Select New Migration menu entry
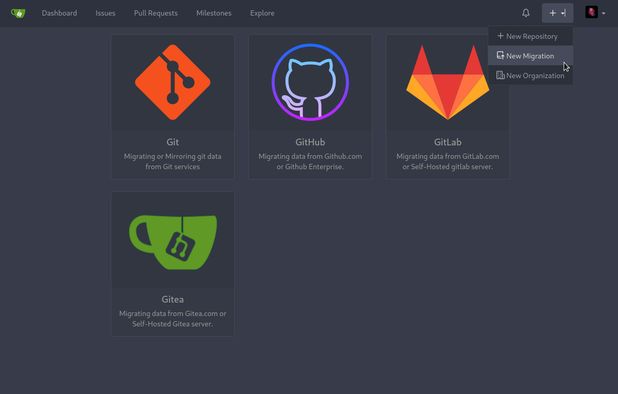Viewport: 618px width, 394px height. (531, 56)
